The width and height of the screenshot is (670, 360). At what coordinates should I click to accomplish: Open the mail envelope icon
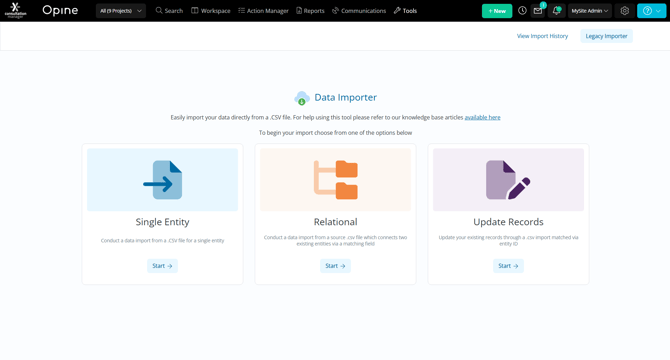tap(538, 11)
